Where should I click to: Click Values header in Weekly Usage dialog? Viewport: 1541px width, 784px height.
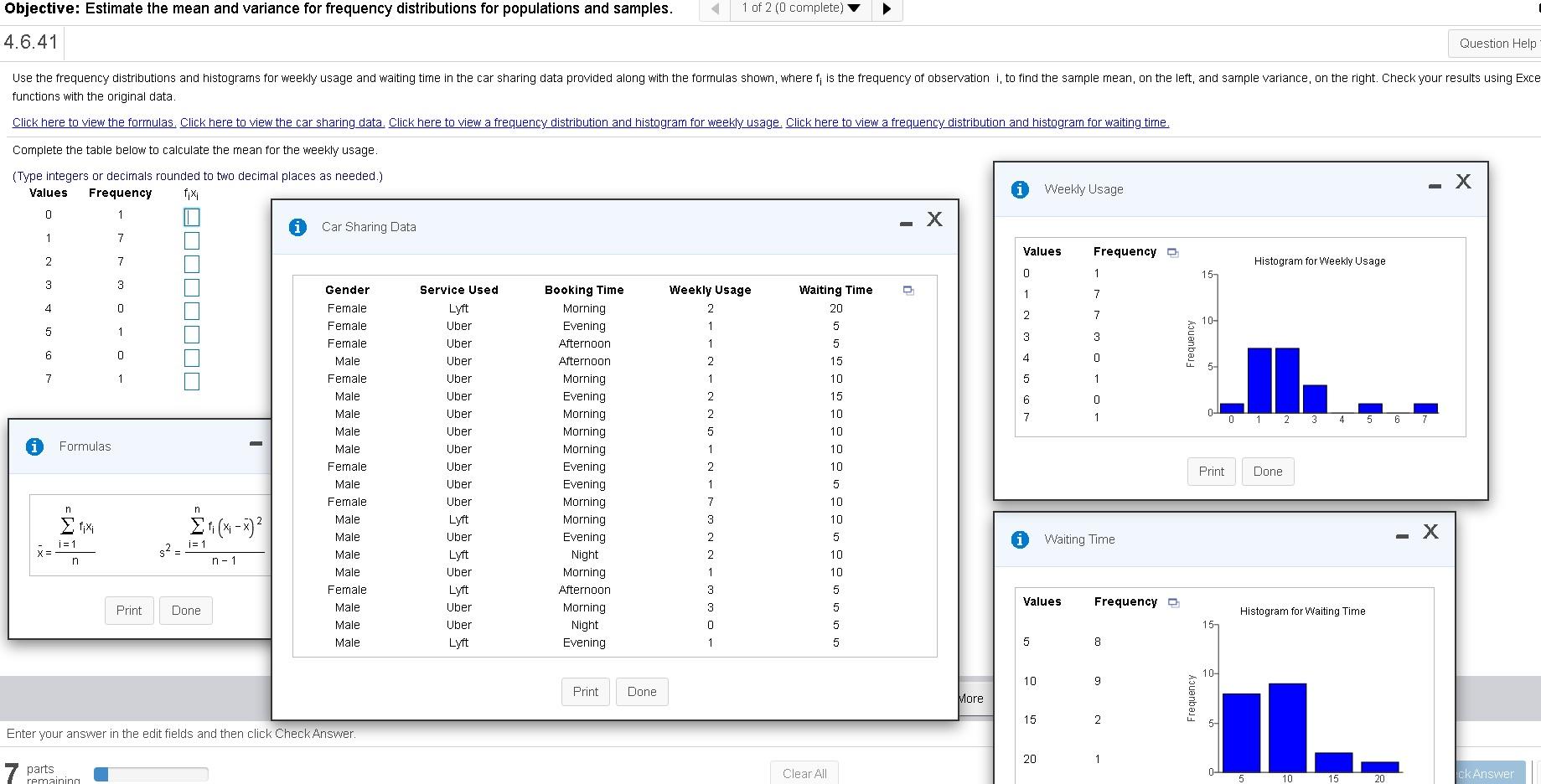tap(1042, 251)
